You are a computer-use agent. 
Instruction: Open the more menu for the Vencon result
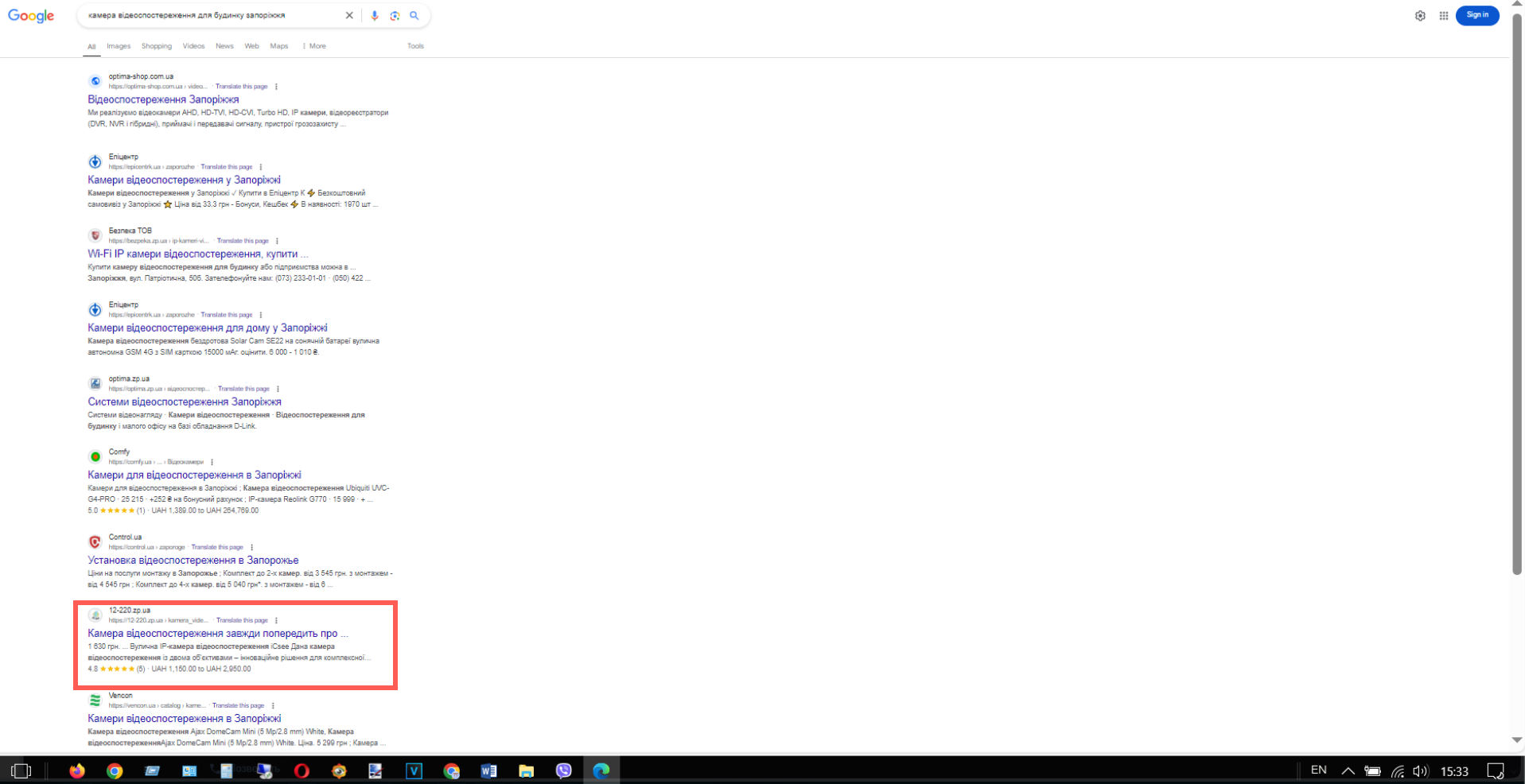(x=273, y=705)
